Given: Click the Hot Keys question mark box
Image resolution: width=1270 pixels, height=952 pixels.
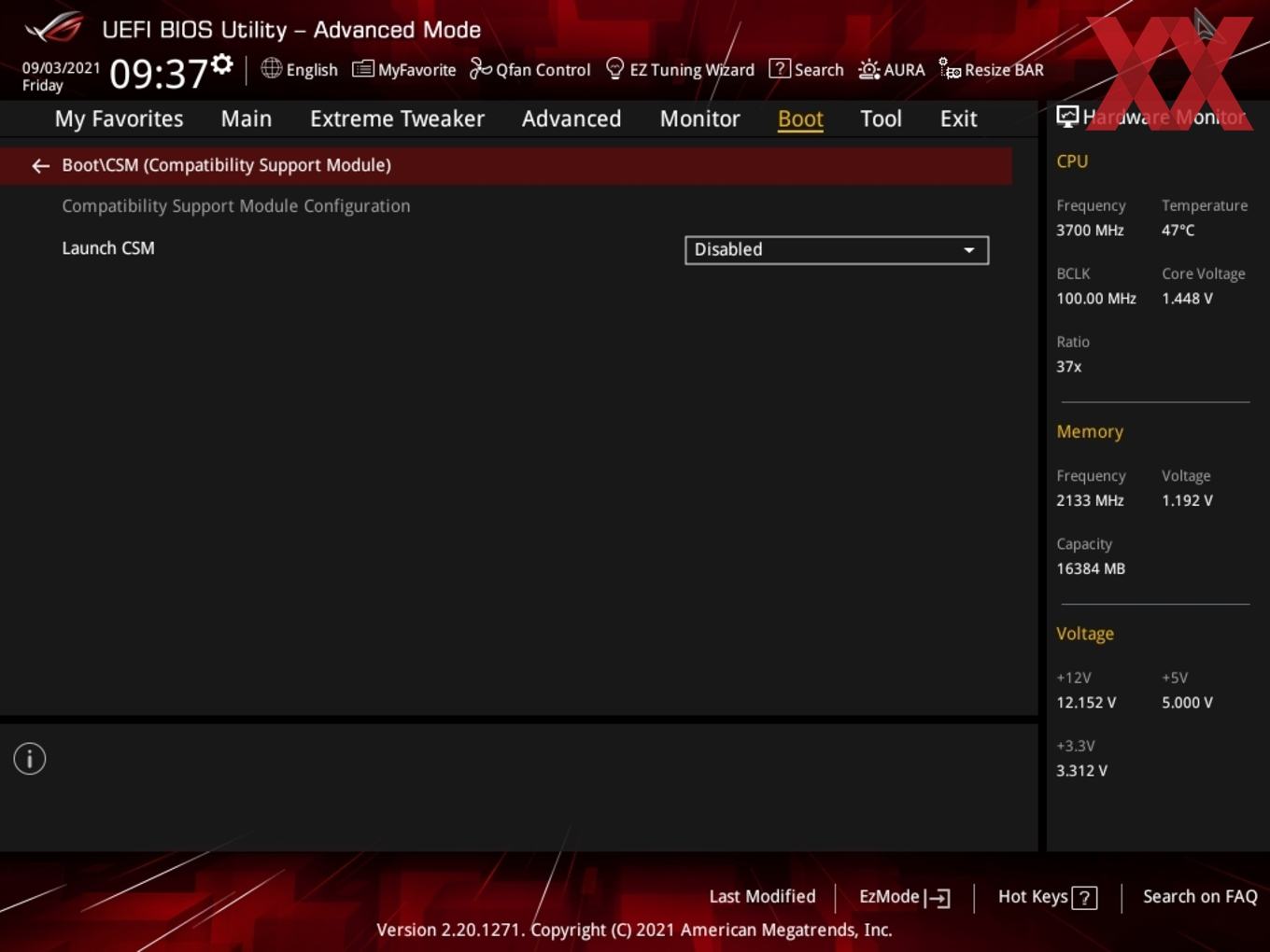Looking at the screenshot, I should coord(1084,898).
